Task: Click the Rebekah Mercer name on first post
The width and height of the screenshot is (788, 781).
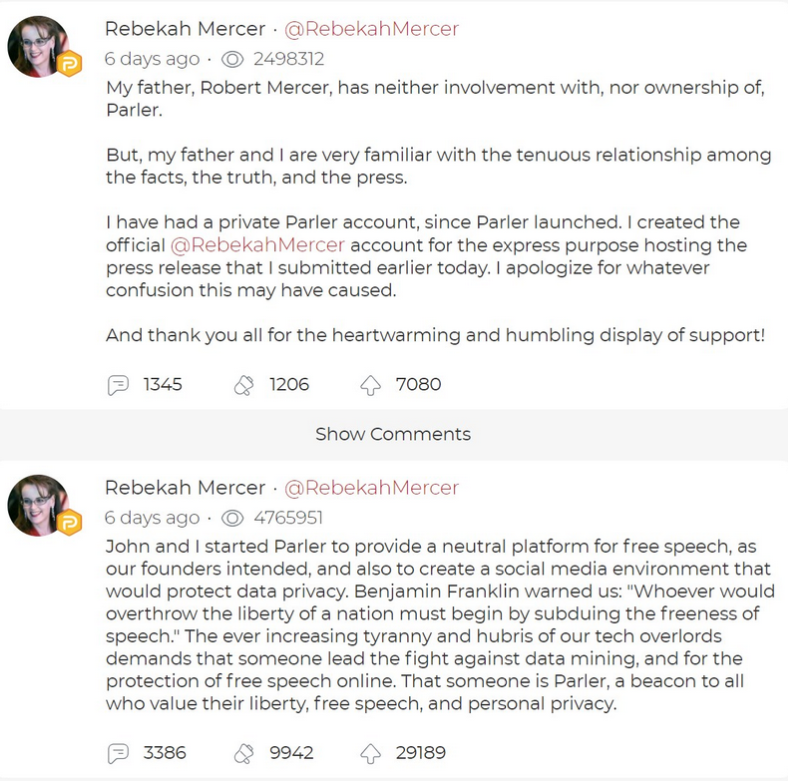Action: click(x=185, y=29)
